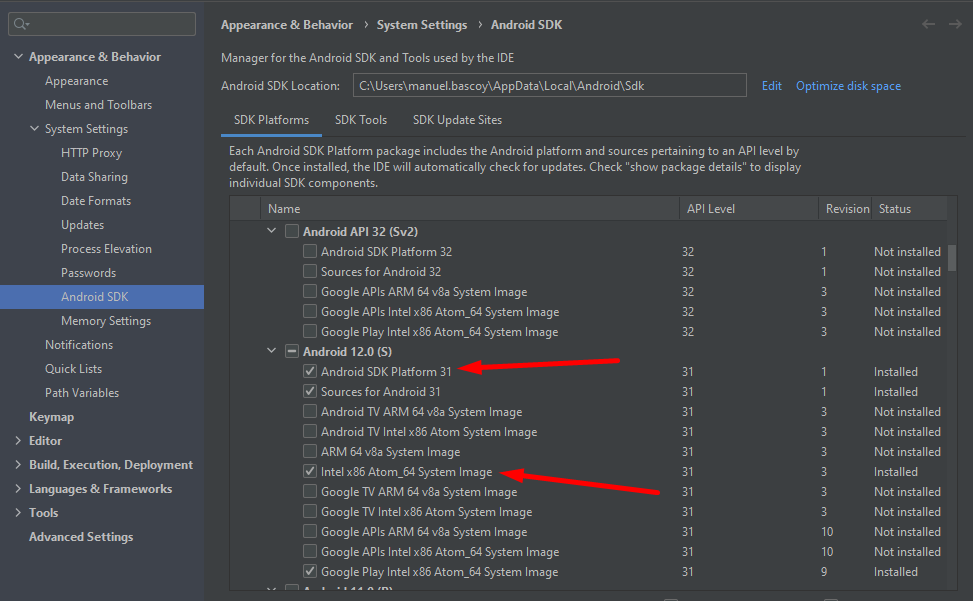
Task: Click the Android SDK Location path field
Action: (x=549, y=86)
